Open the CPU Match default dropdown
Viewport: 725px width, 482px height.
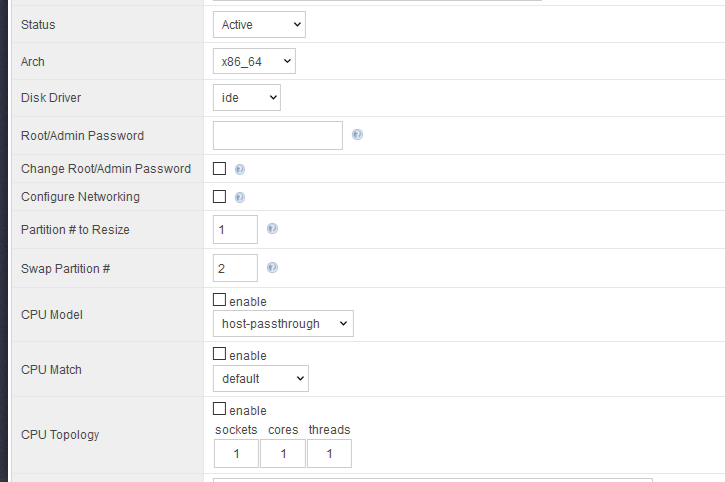click(260, 379)
